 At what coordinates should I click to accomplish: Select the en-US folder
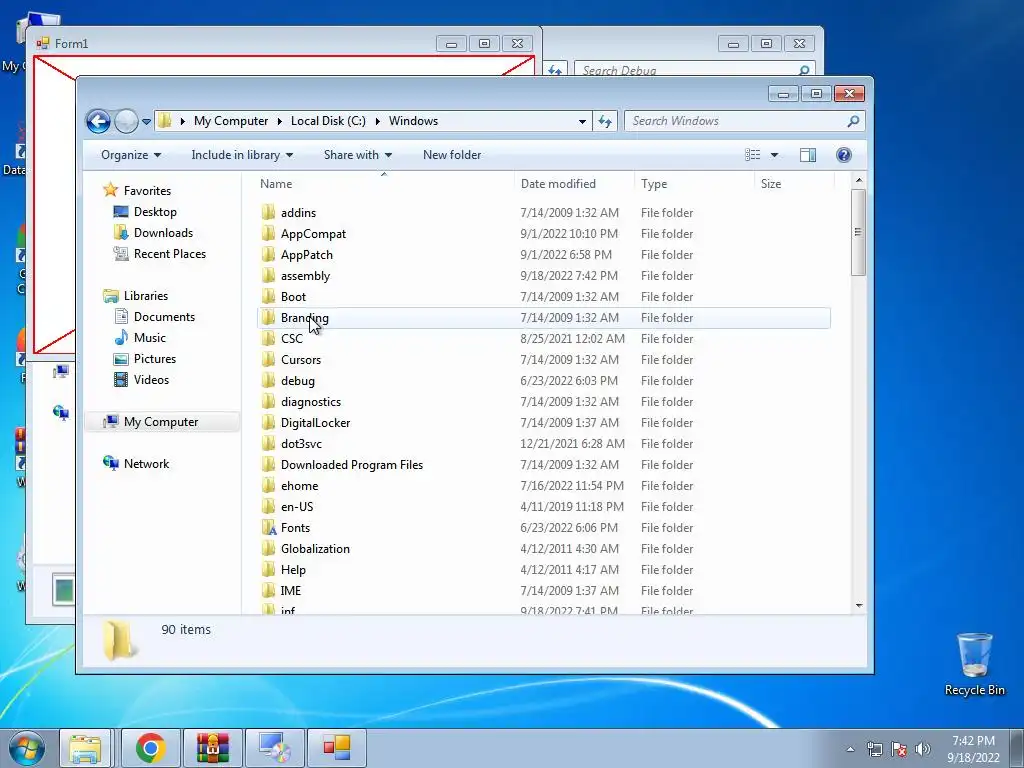tap(296, 507)
